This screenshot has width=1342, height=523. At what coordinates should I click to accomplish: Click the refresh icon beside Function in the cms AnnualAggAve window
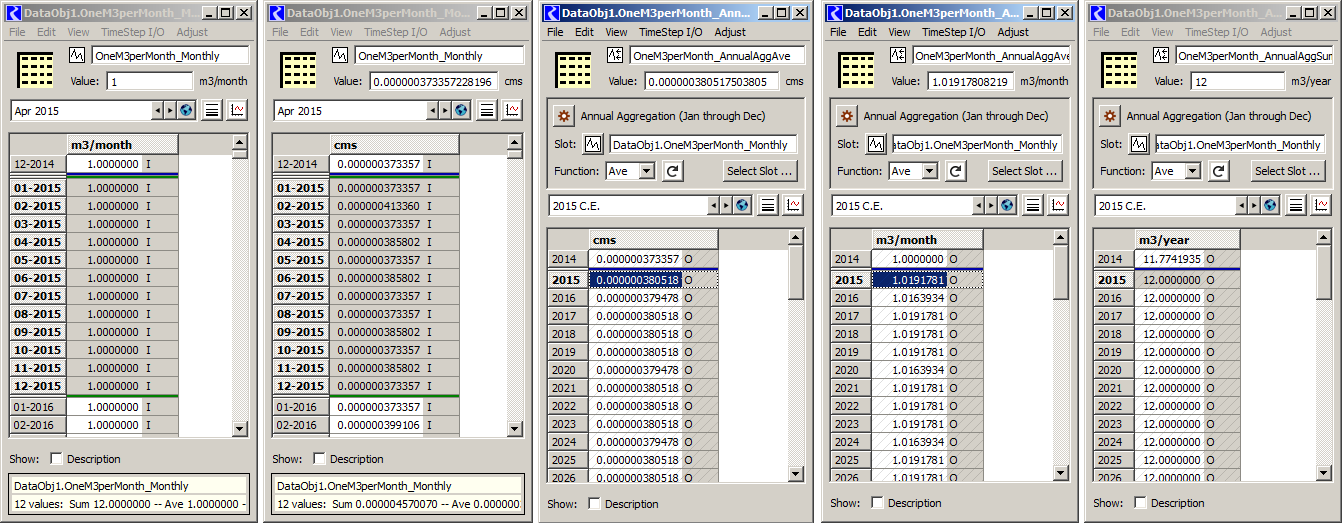[x=673, y=171]
